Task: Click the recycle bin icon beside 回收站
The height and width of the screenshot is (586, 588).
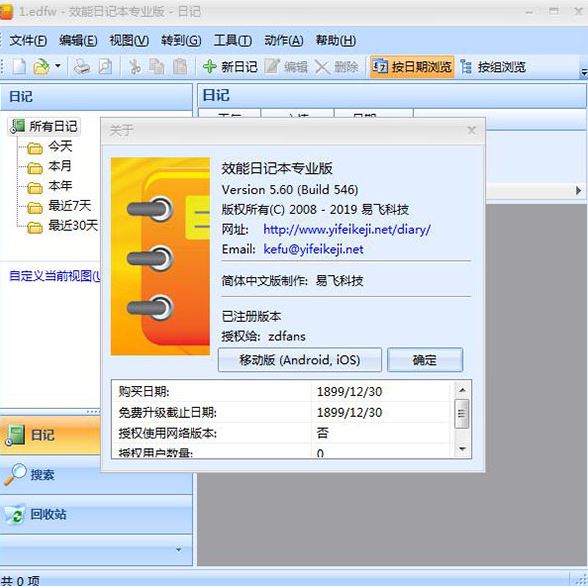Action: 15,514
